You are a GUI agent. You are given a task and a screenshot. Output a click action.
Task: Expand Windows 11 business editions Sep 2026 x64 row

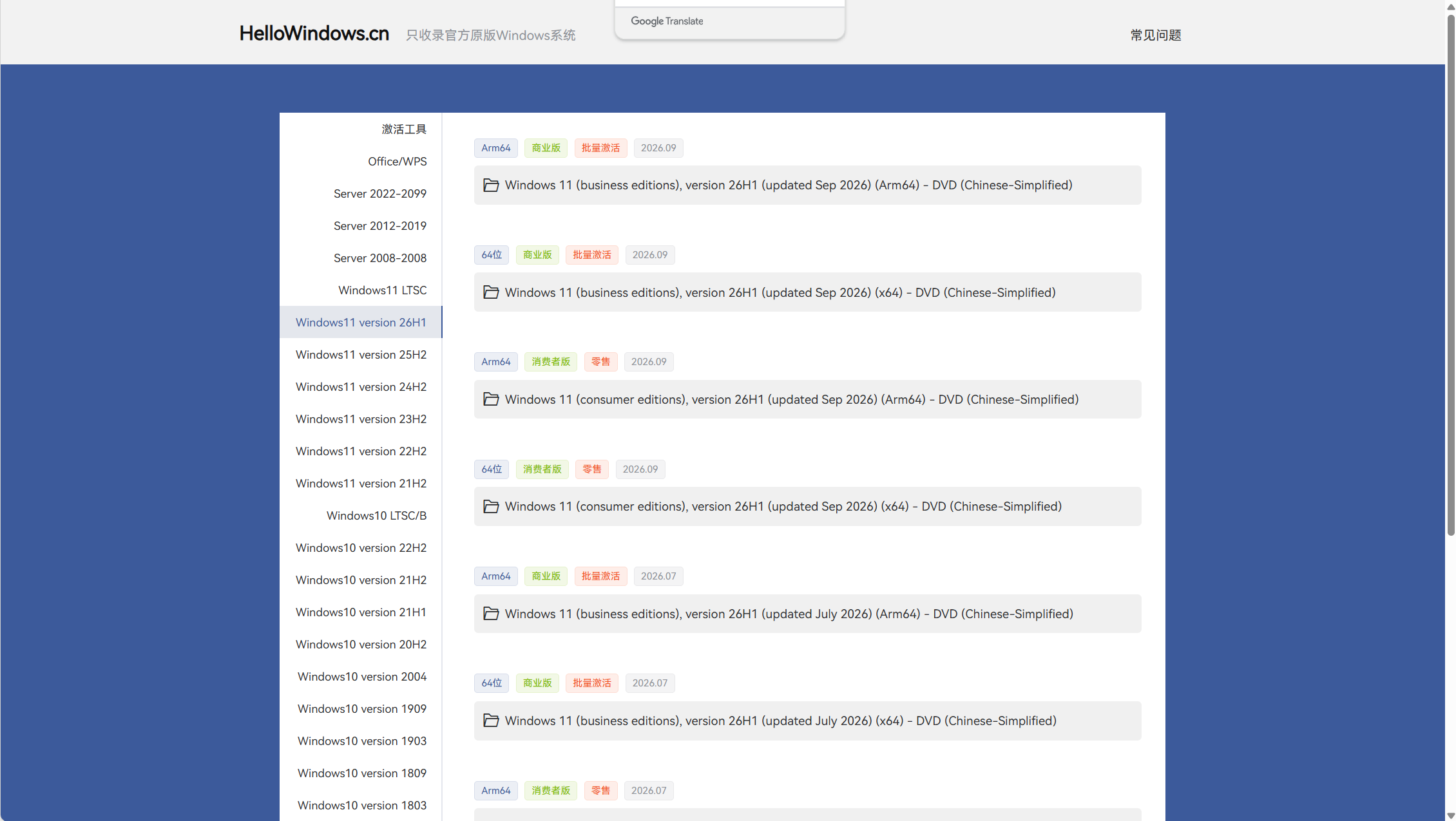click(807, 292)
